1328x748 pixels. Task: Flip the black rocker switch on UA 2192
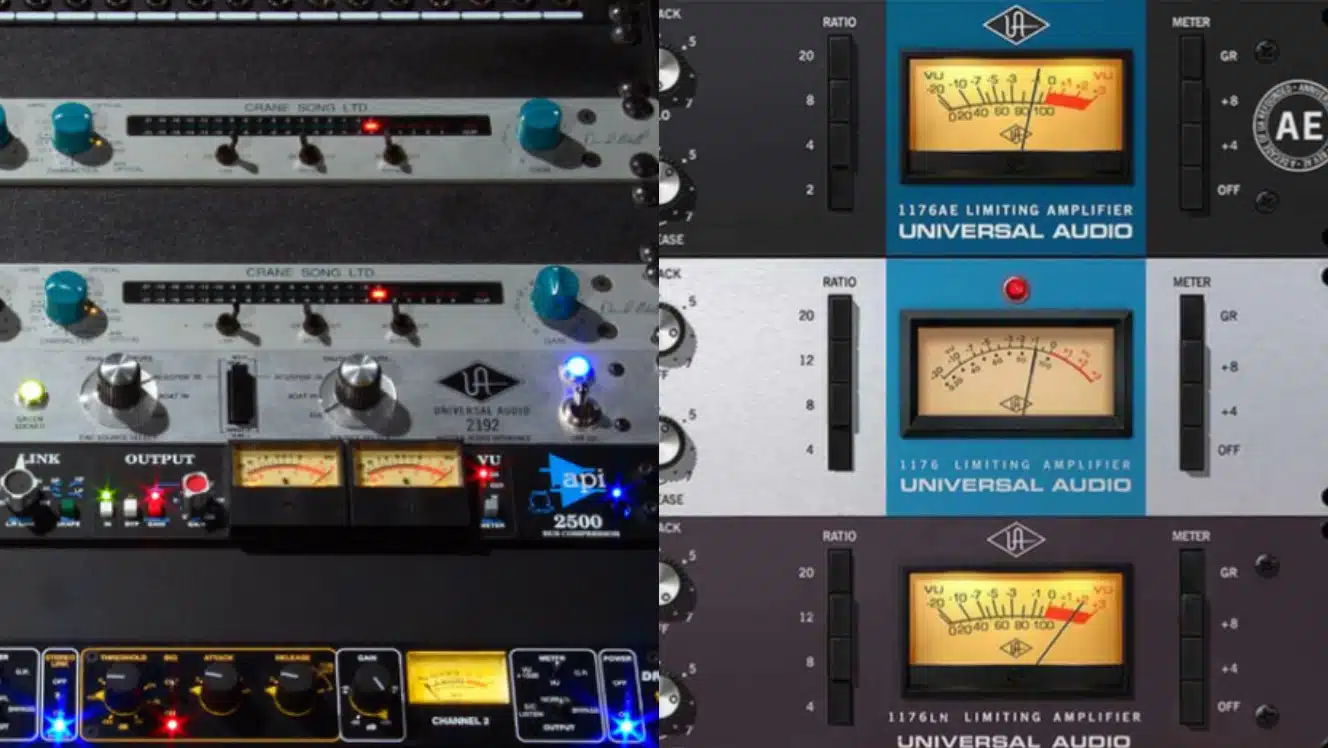(241, 395)
